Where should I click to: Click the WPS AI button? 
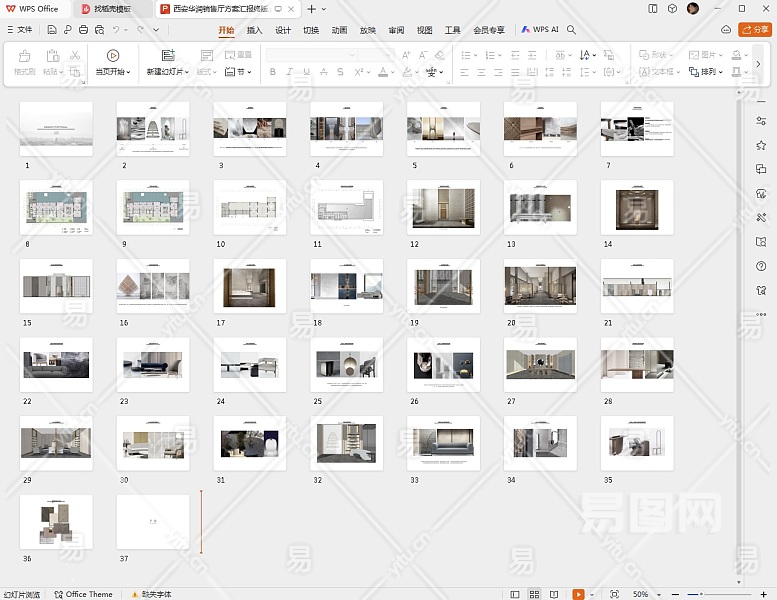539,30
